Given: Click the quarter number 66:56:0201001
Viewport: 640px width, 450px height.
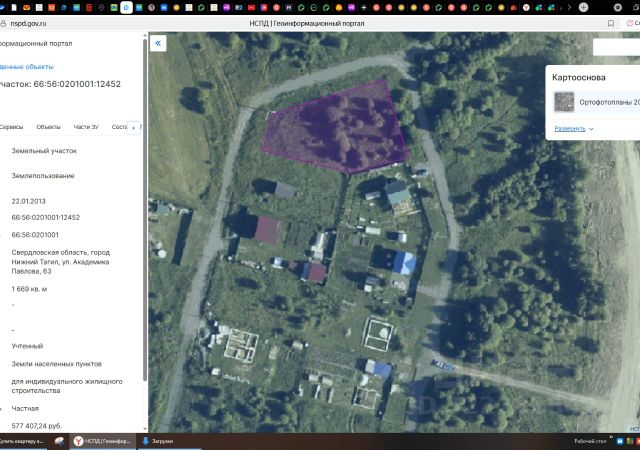Looking at the screenshot, I should tap(35, 235).
